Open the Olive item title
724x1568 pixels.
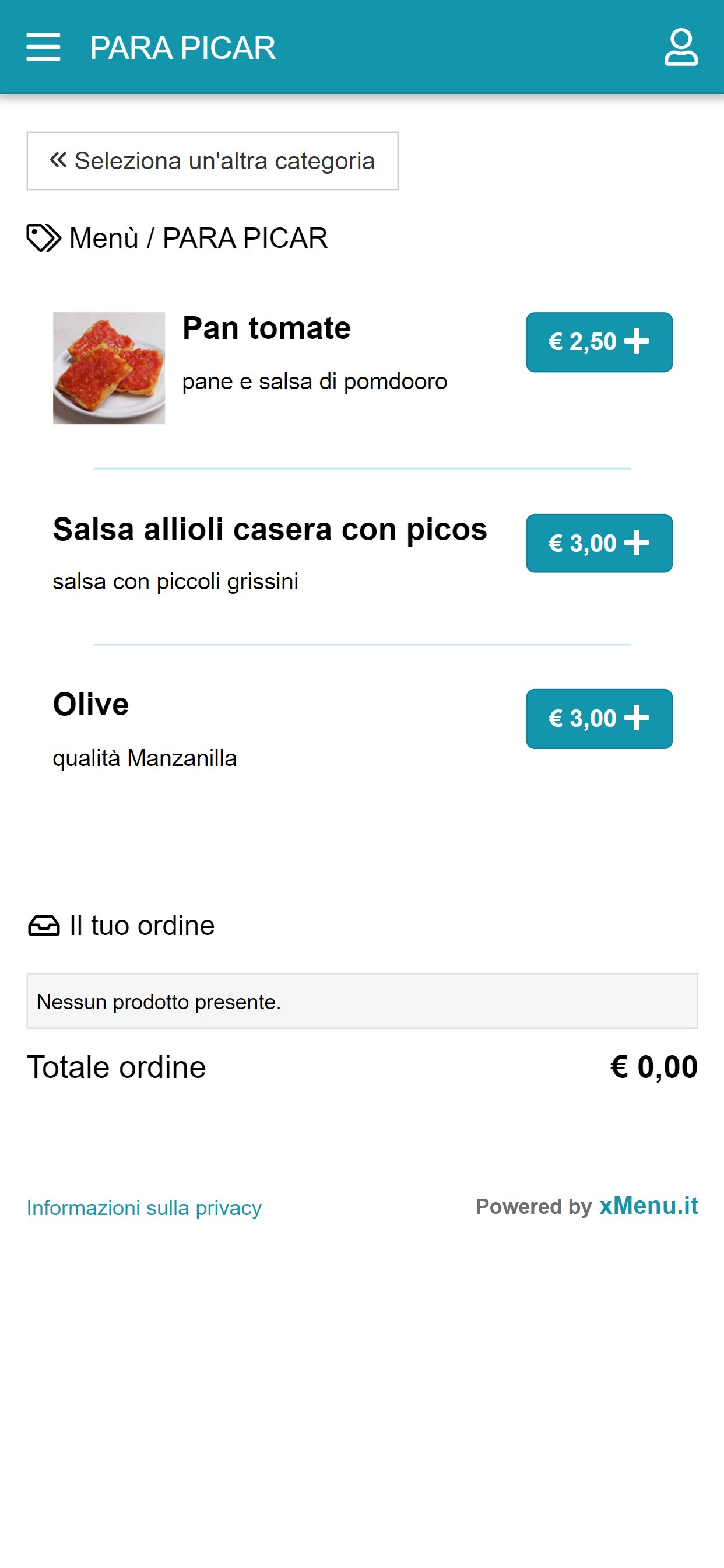point(91,704)
